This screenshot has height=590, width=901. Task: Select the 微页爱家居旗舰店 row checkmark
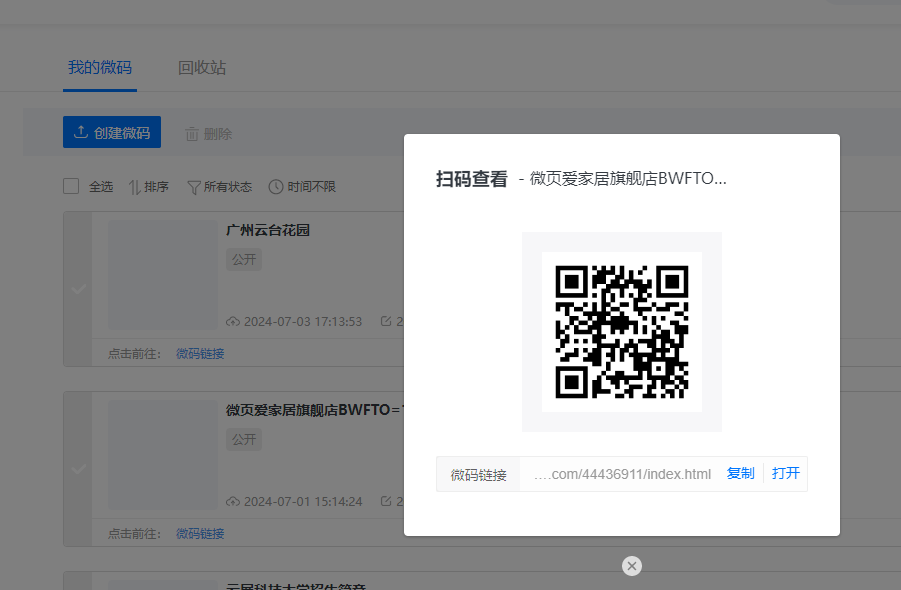click(79, 469)
